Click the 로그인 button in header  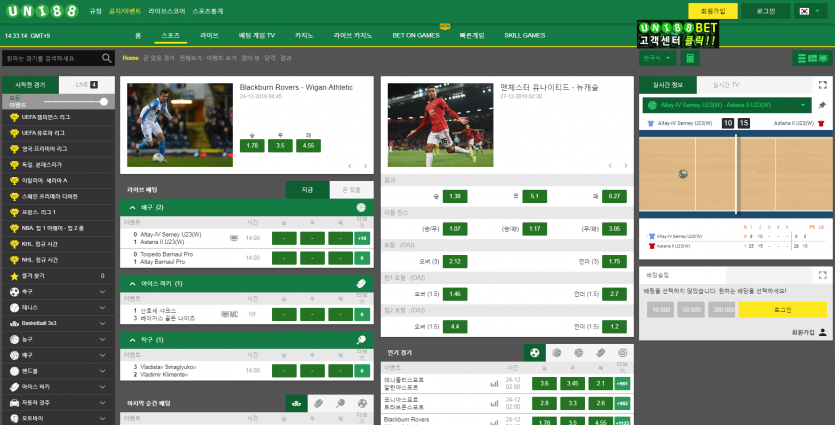(x=766, y=11)
